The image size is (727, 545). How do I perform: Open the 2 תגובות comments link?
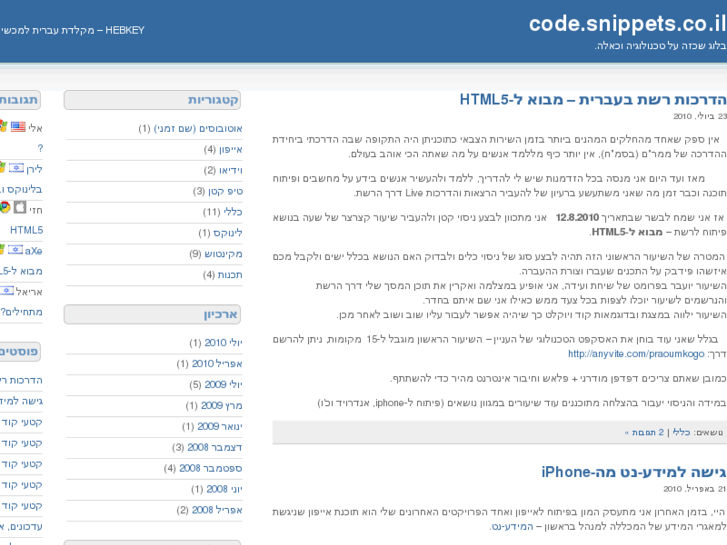pos(644,432)
